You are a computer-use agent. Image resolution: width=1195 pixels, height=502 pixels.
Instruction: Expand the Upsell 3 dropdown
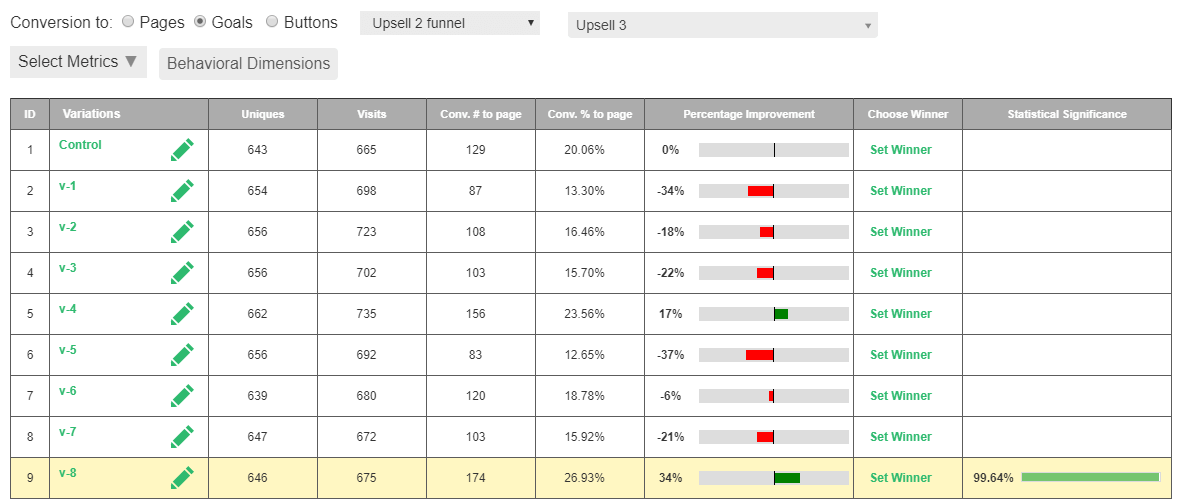tap(722, 25)
